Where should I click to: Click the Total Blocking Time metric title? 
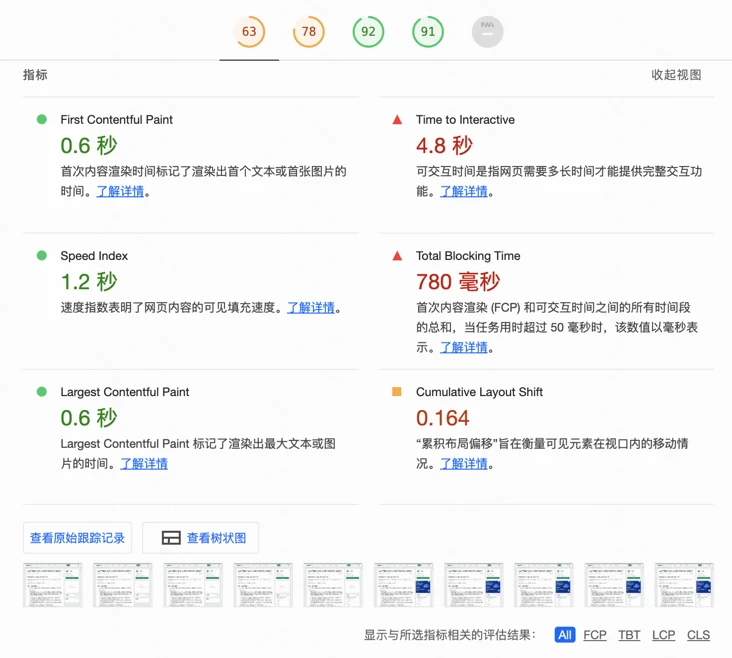pyautogui.click(x=468, y=256)
